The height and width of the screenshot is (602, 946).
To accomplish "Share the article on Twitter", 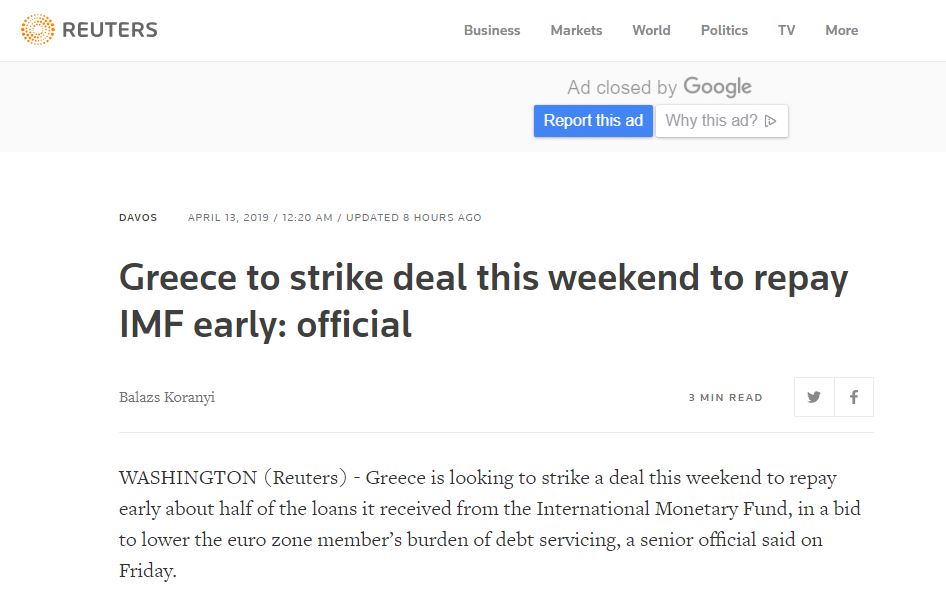I will 814,397.
